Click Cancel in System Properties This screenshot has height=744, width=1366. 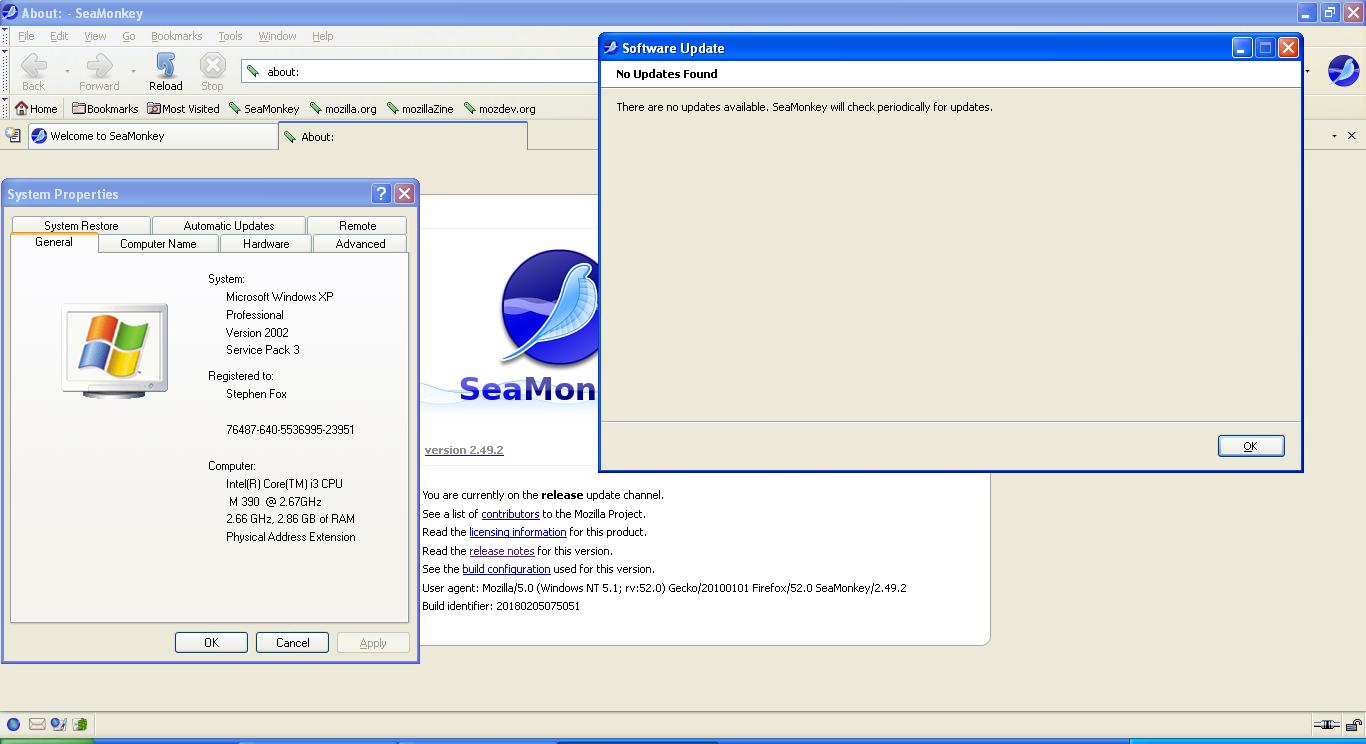point(292,643)
